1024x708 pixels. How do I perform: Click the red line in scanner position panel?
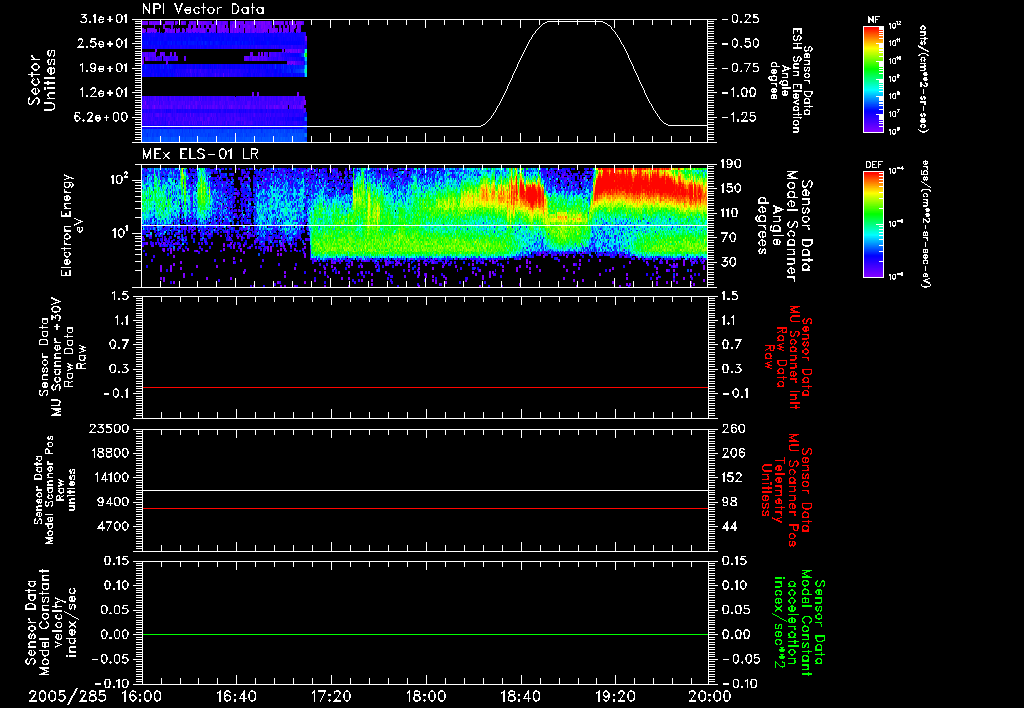pos(425,508)
